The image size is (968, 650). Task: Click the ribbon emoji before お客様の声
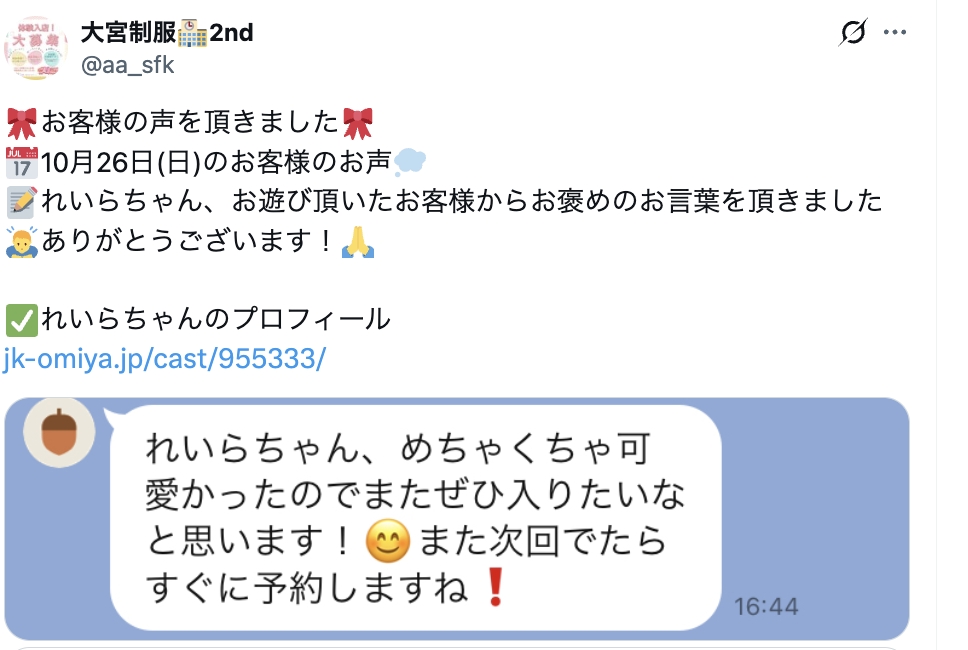click(22, 123)
